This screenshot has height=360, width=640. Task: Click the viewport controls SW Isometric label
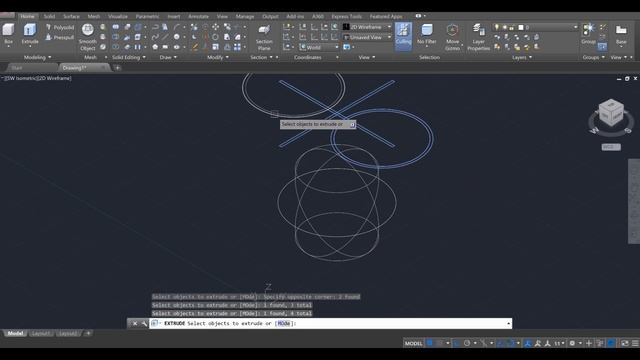(21, 78)
